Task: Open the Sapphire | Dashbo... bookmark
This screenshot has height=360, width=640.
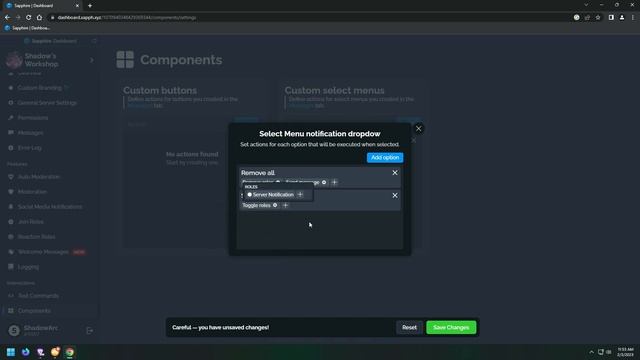Action: [27, 28]
